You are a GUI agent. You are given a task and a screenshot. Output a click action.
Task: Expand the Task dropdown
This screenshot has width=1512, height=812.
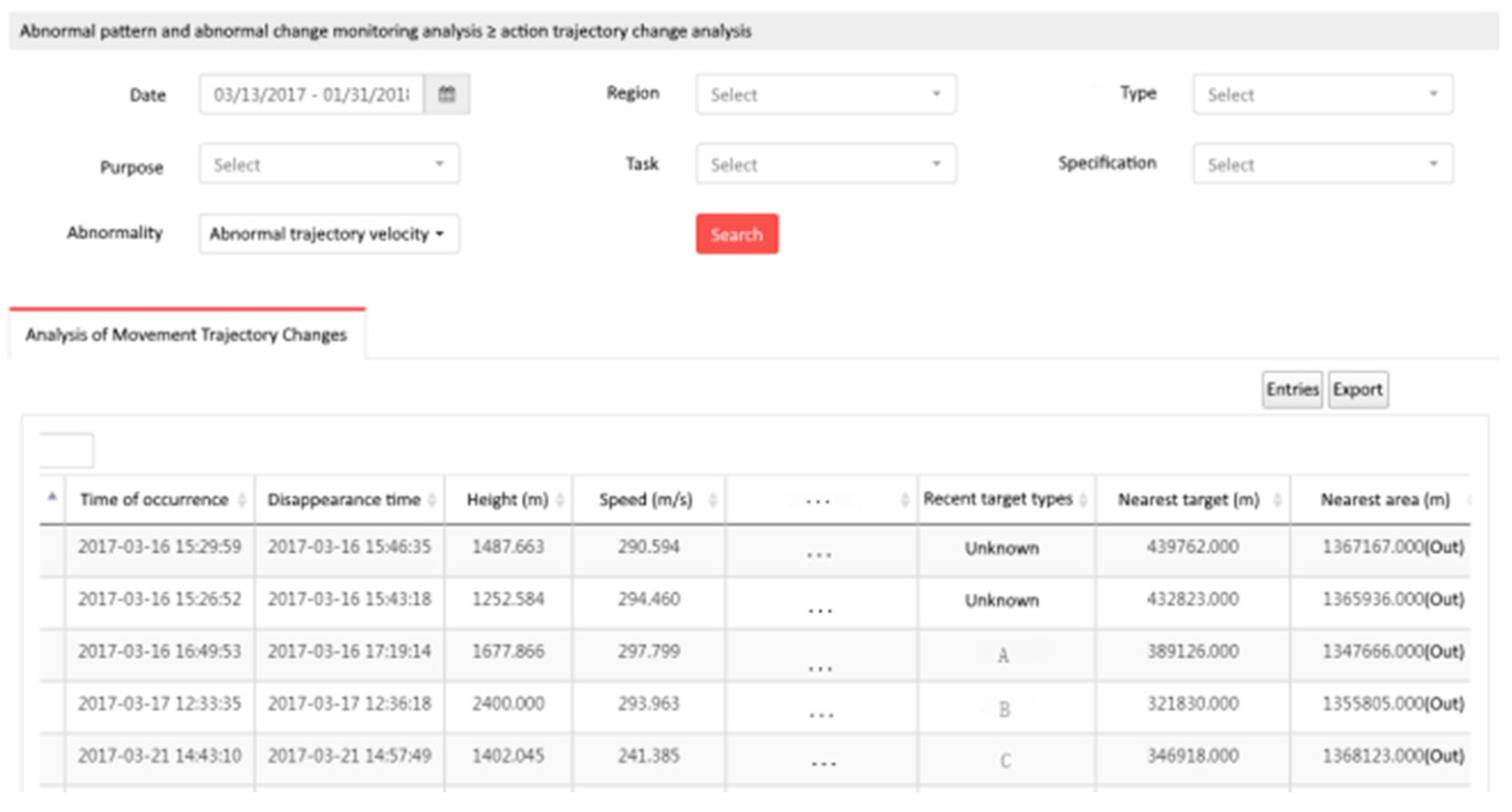point(826,164)
